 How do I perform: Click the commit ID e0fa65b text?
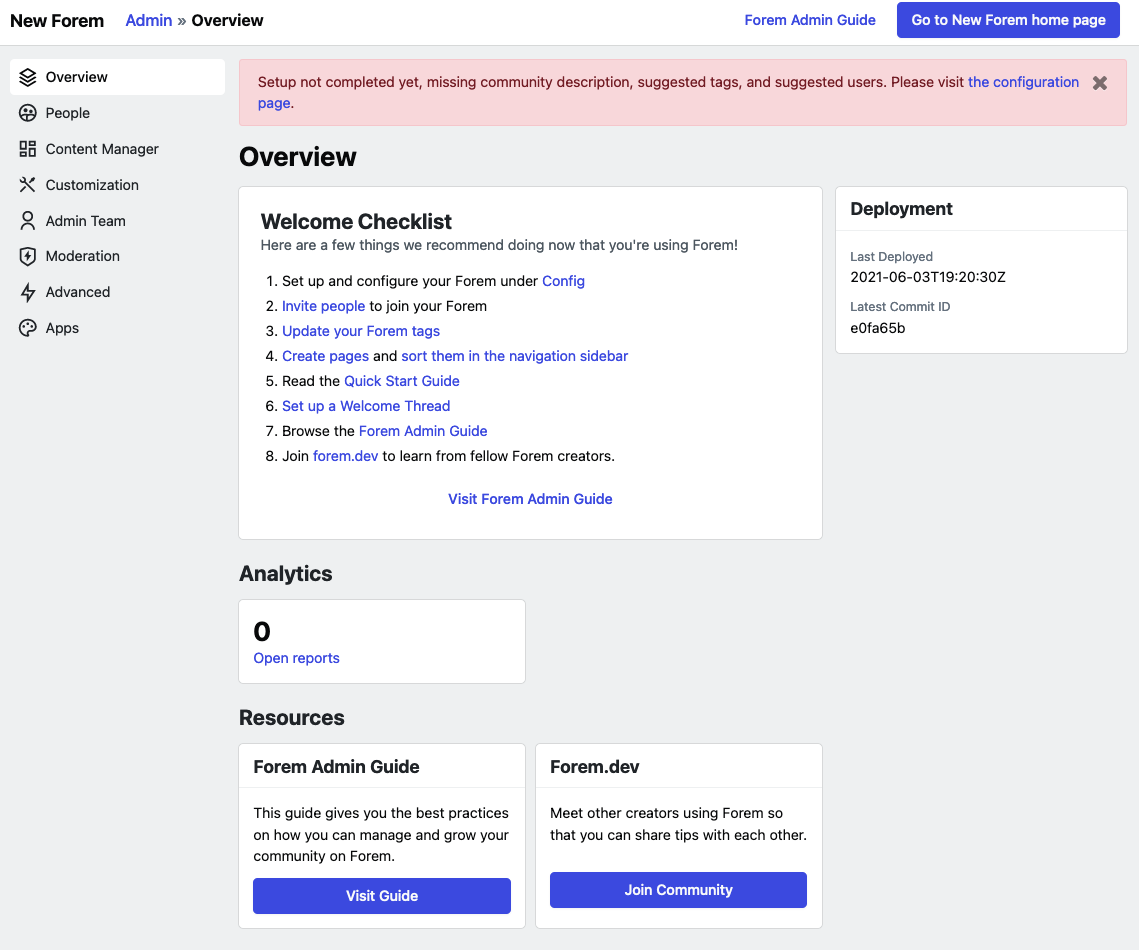click(x=877, y=328)
